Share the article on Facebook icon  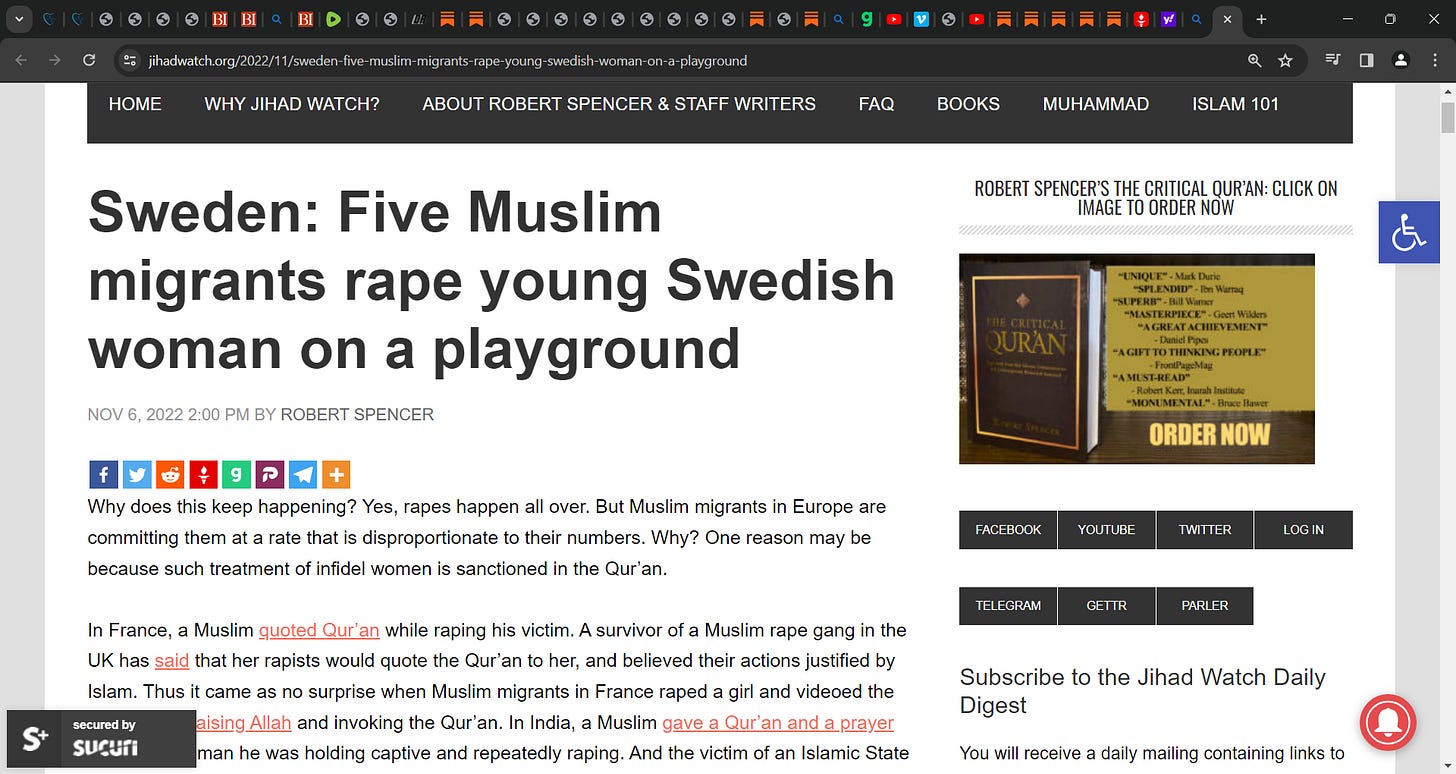[104, 474]
